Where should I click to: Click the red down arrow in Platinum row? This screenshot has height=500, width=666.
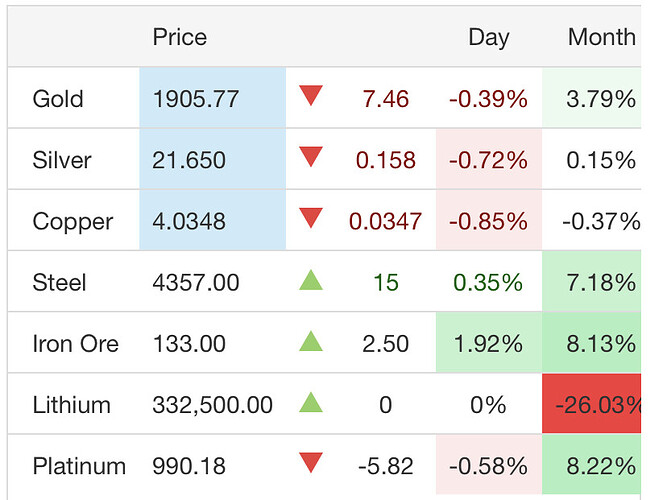pos(312,463)
